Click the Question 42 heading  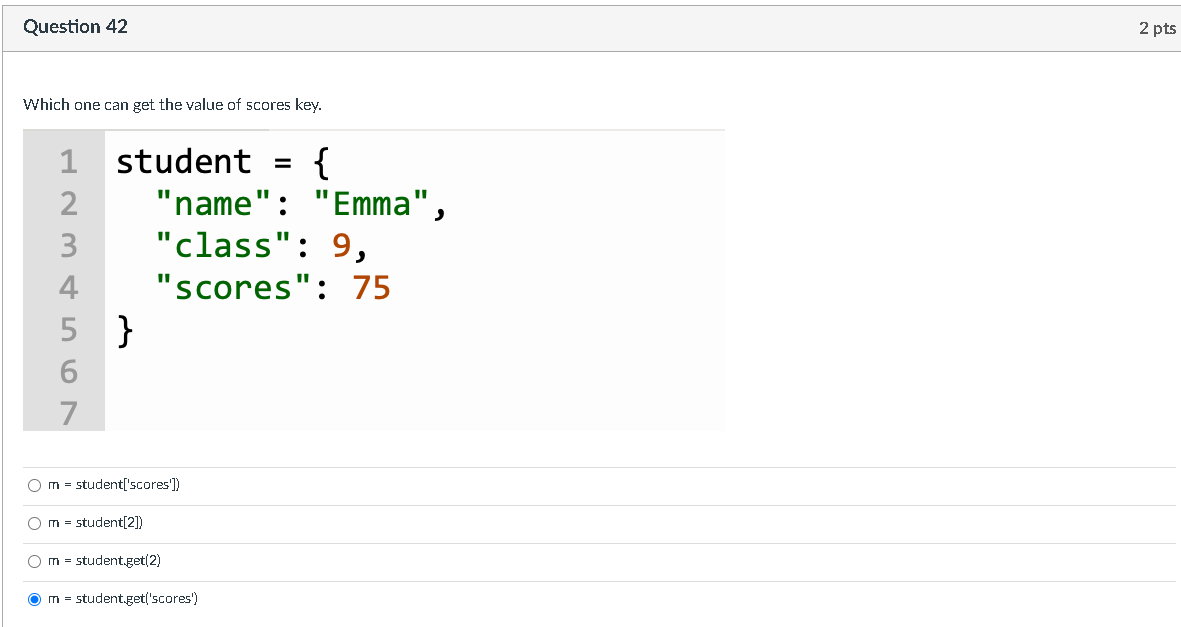pos(75,26)
